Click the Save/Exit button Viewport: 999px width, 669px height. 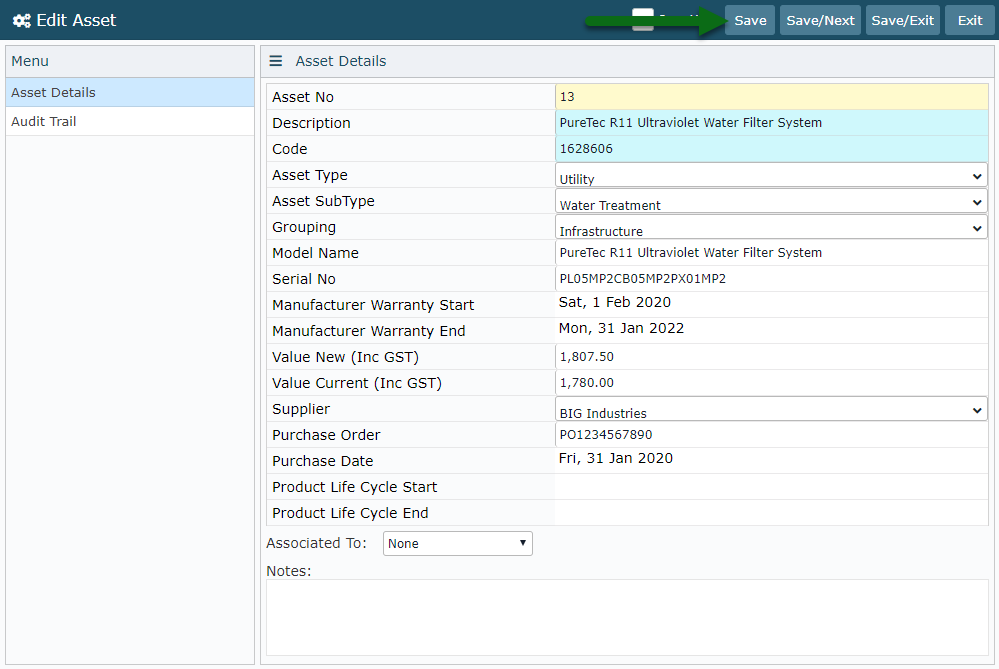tap(902, 20)
